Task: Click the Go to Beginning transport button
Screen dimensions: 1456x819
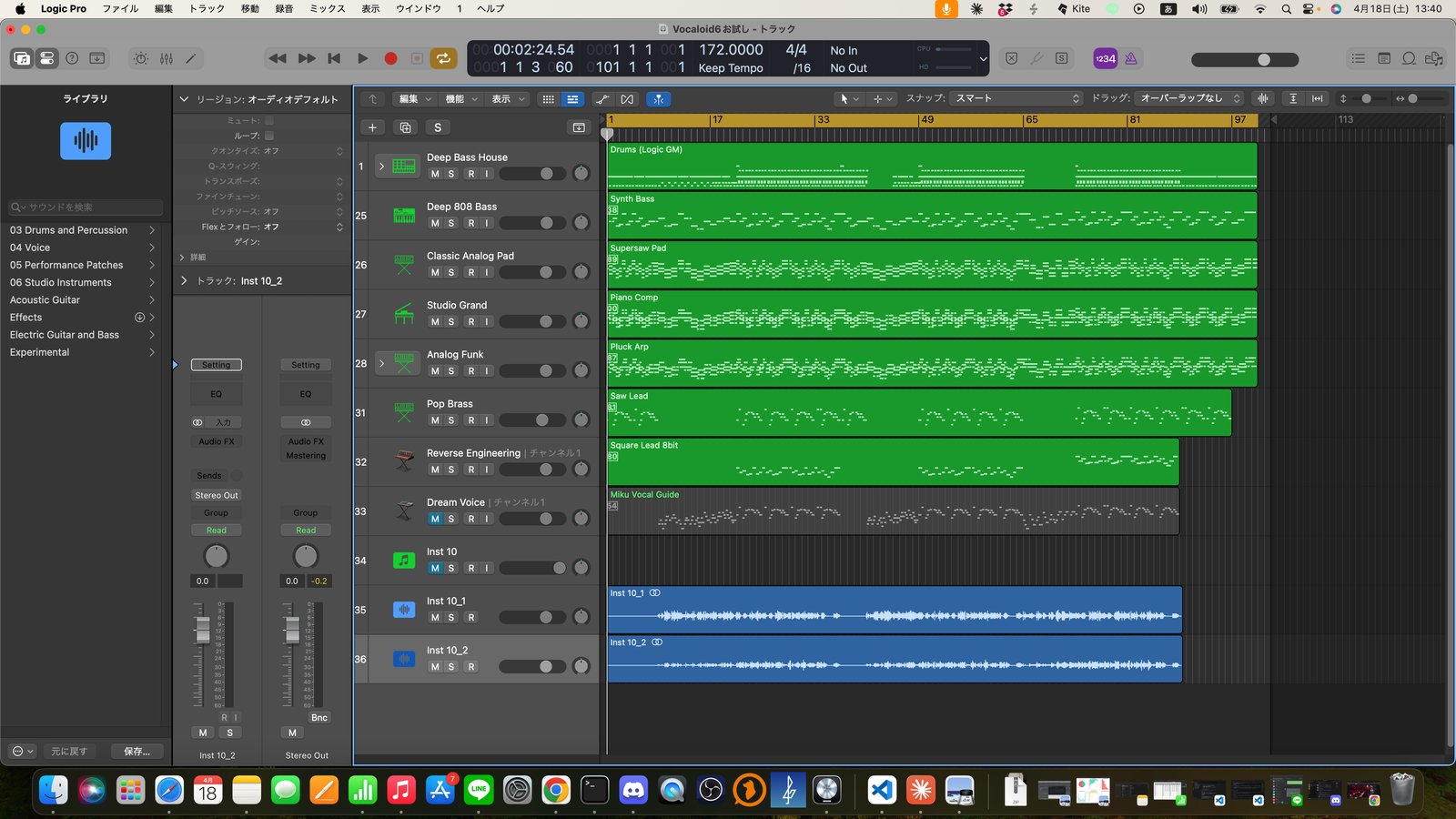Action: (x=334, y=58)
